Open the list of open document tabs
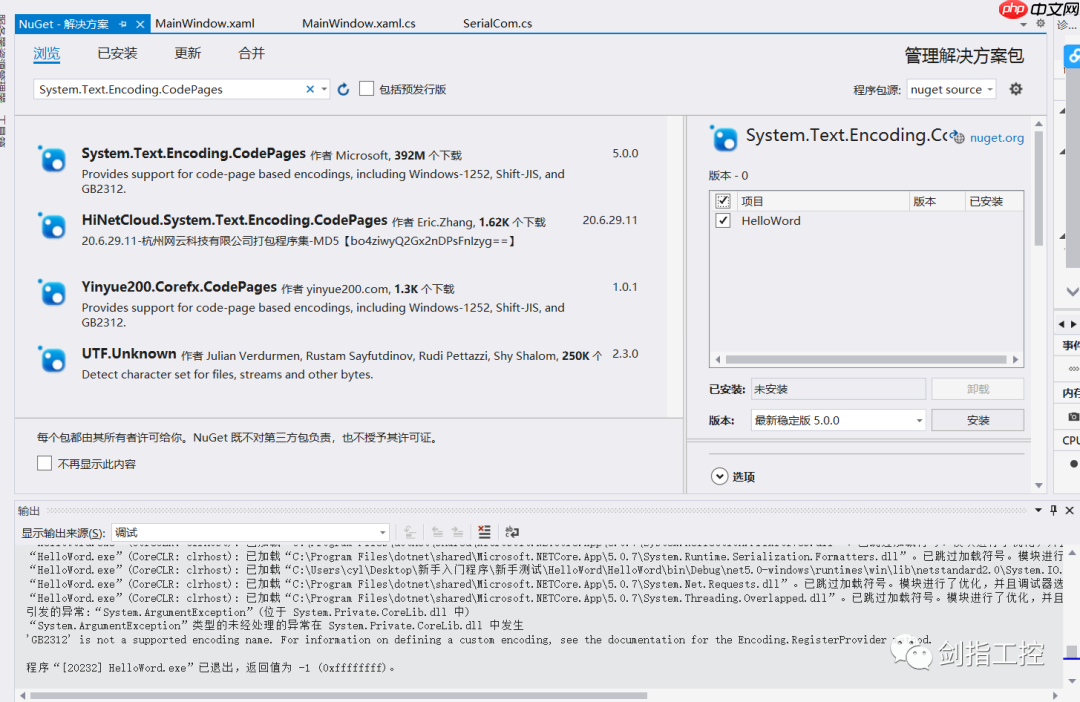The height and width of the screenshot is (702, 1080). [1024, 24]
